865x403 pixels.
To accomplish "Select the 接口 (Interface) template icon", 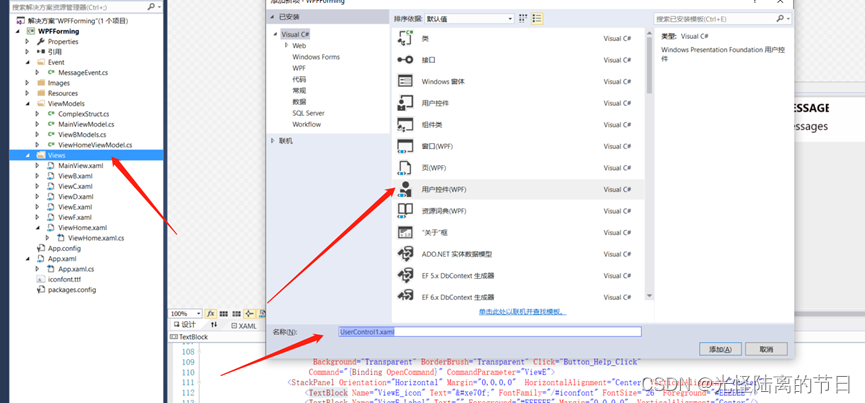I will (405, 60).
